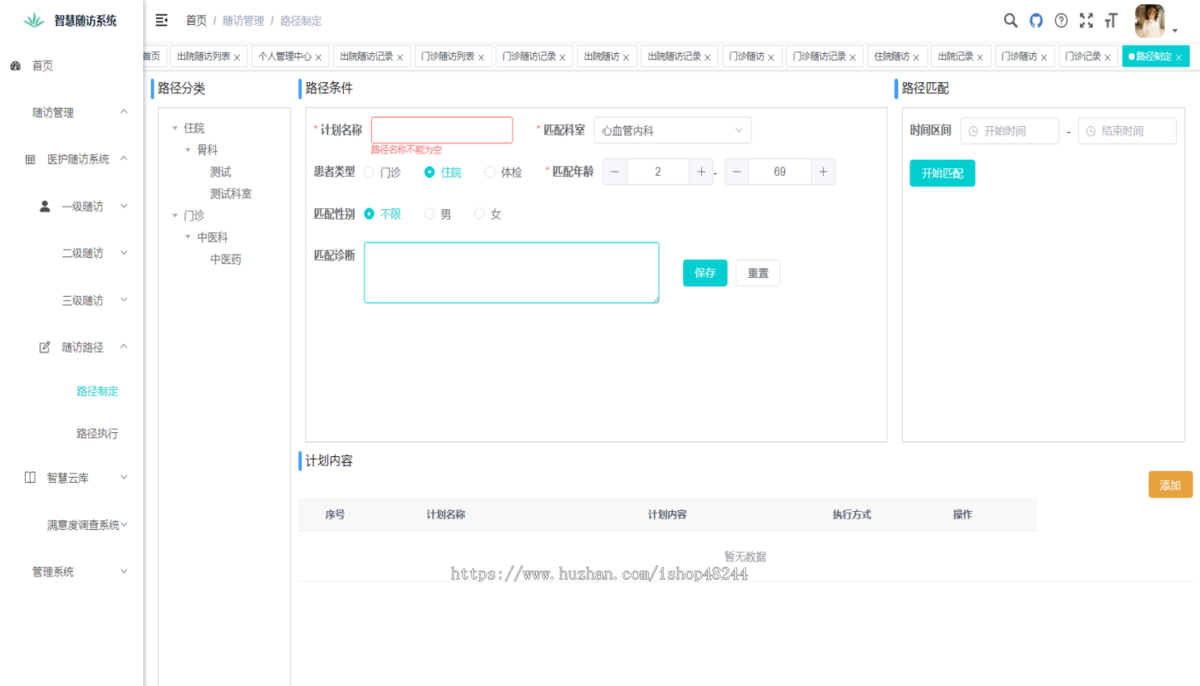Expand the 一级随访 sidebar menu
The width and height of the screenshot is (1200, 686).
coord(124,206)
